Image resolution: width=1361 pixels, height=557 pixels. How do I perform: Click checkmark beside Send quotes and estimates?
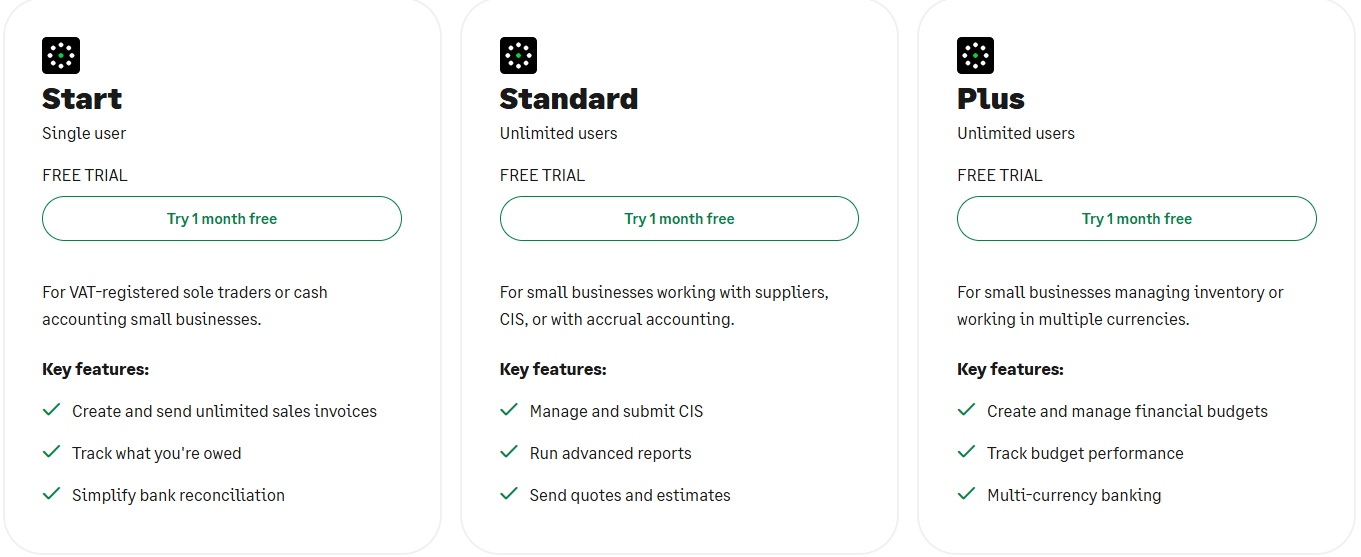[x=509, y=494]
